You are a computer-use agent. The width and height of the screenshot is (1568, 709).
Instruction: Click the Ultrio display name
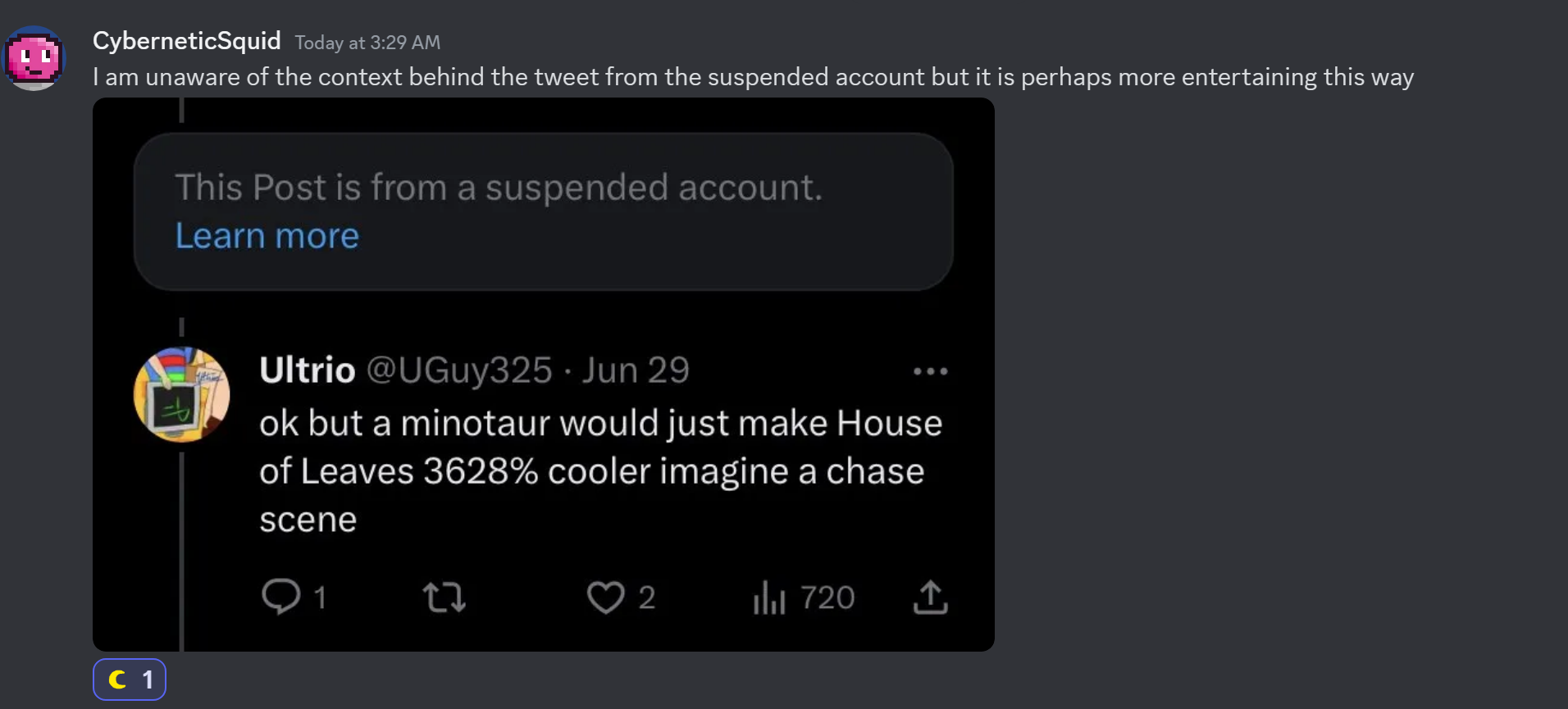coord(307,370)
